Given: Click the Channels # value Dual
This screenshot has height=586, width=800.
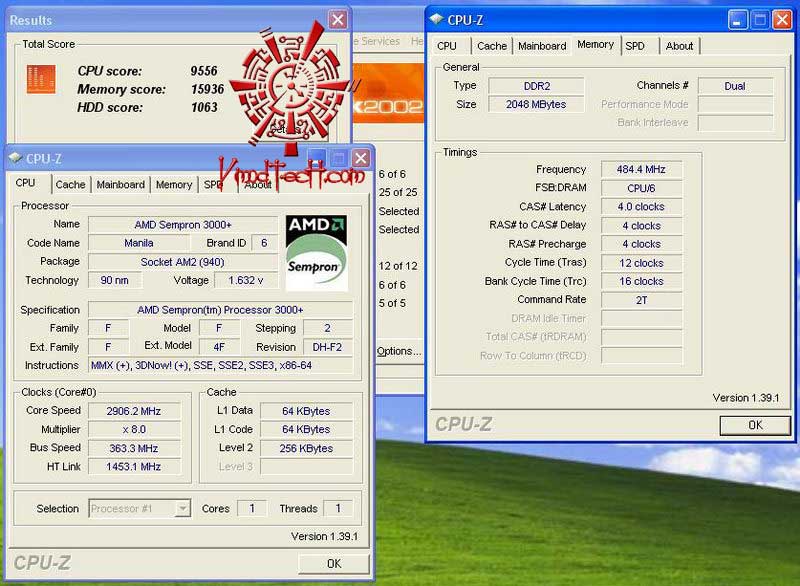Looking at the screenshot, I should pos(735,86).
